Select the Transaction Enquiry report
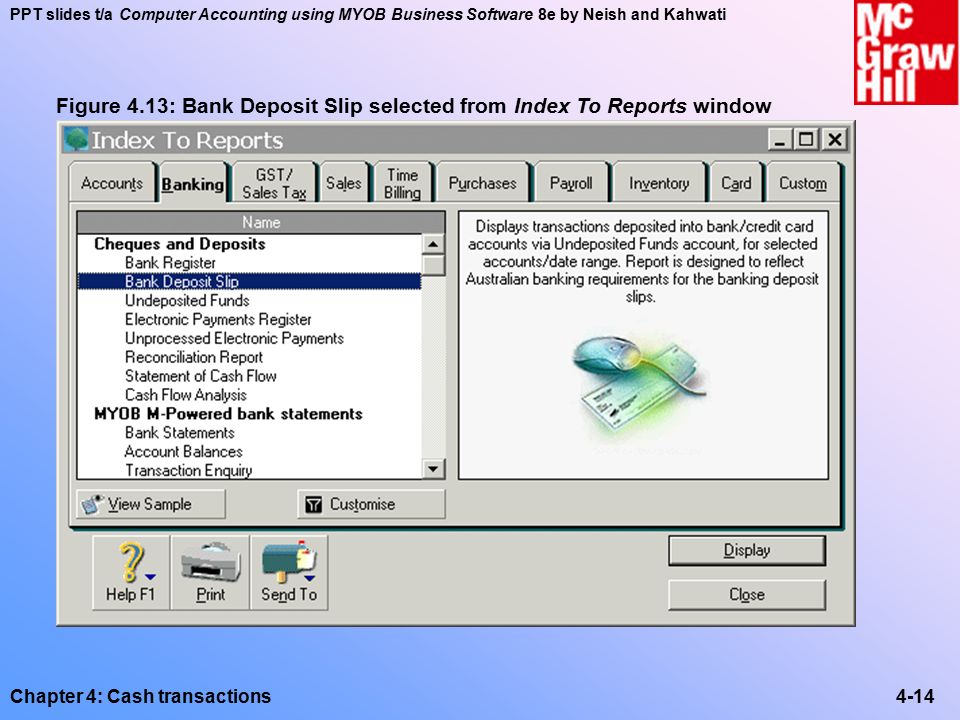 click(x=189, y=470)
